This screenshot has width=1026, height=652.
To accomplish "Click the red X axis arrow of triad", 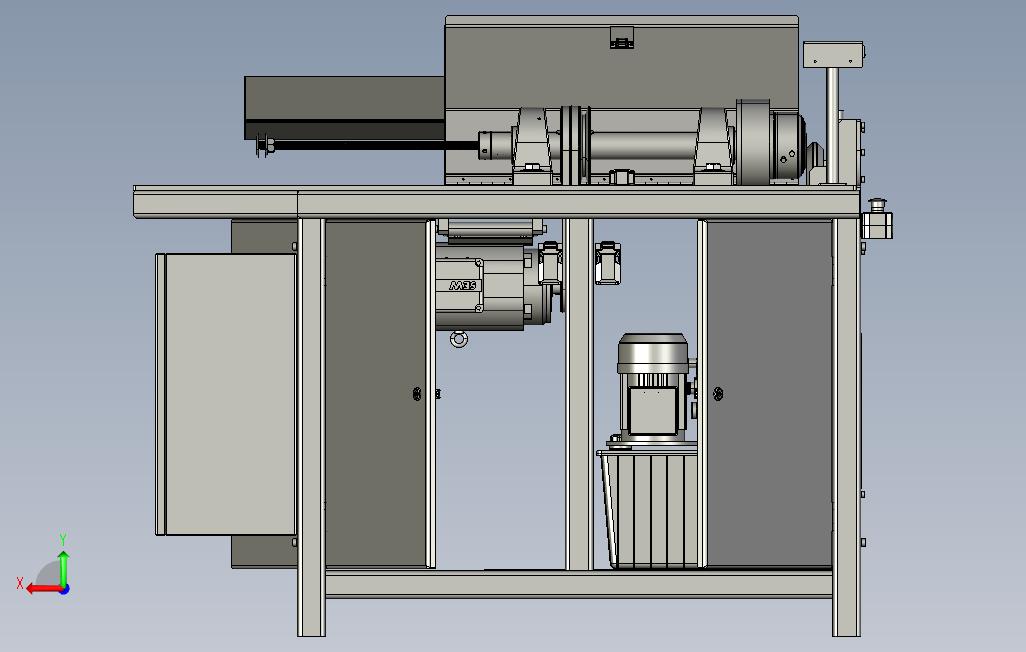I will point(43,589).
